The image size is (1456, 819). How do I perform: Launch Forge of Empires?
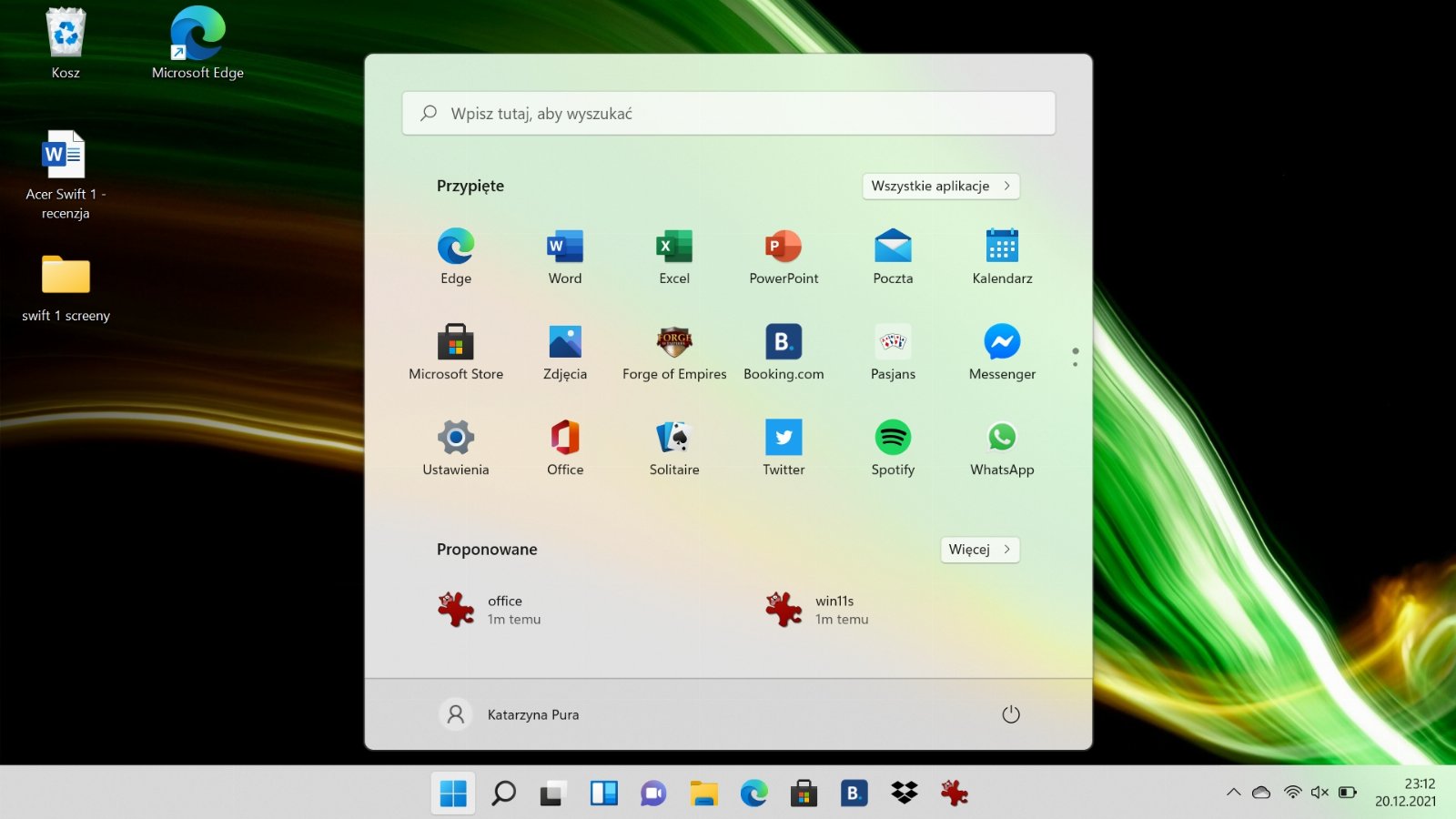point(674,352)
